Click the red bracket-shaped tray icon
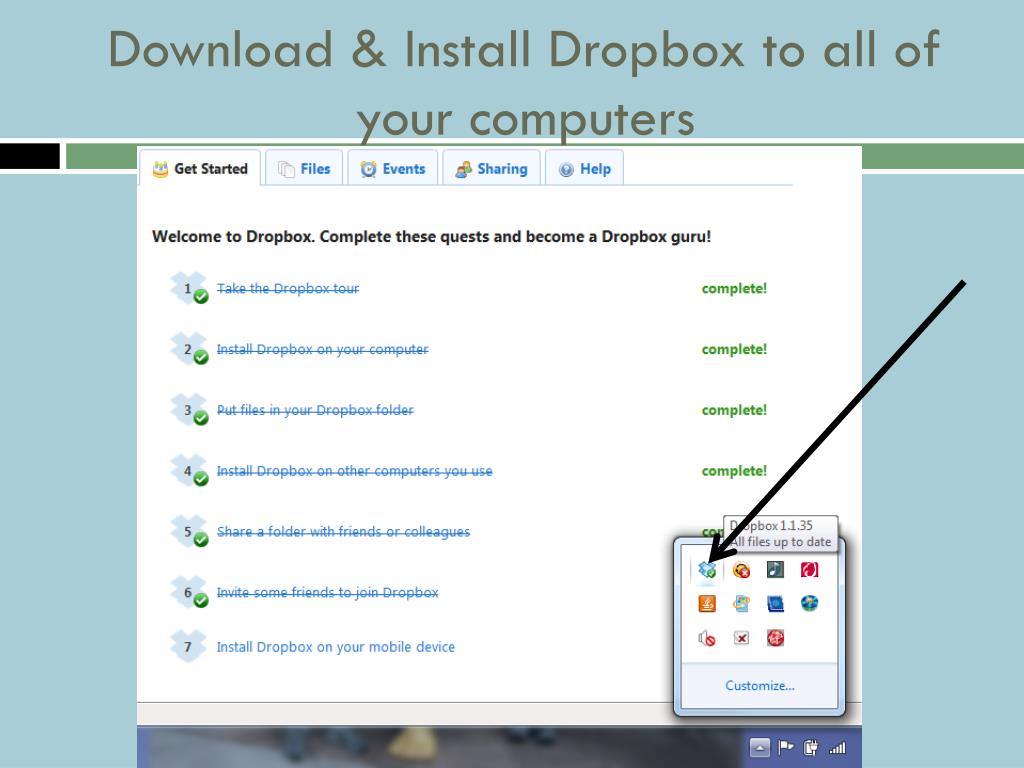Viewport: 1024px width, 768px height. click(809, 569)
